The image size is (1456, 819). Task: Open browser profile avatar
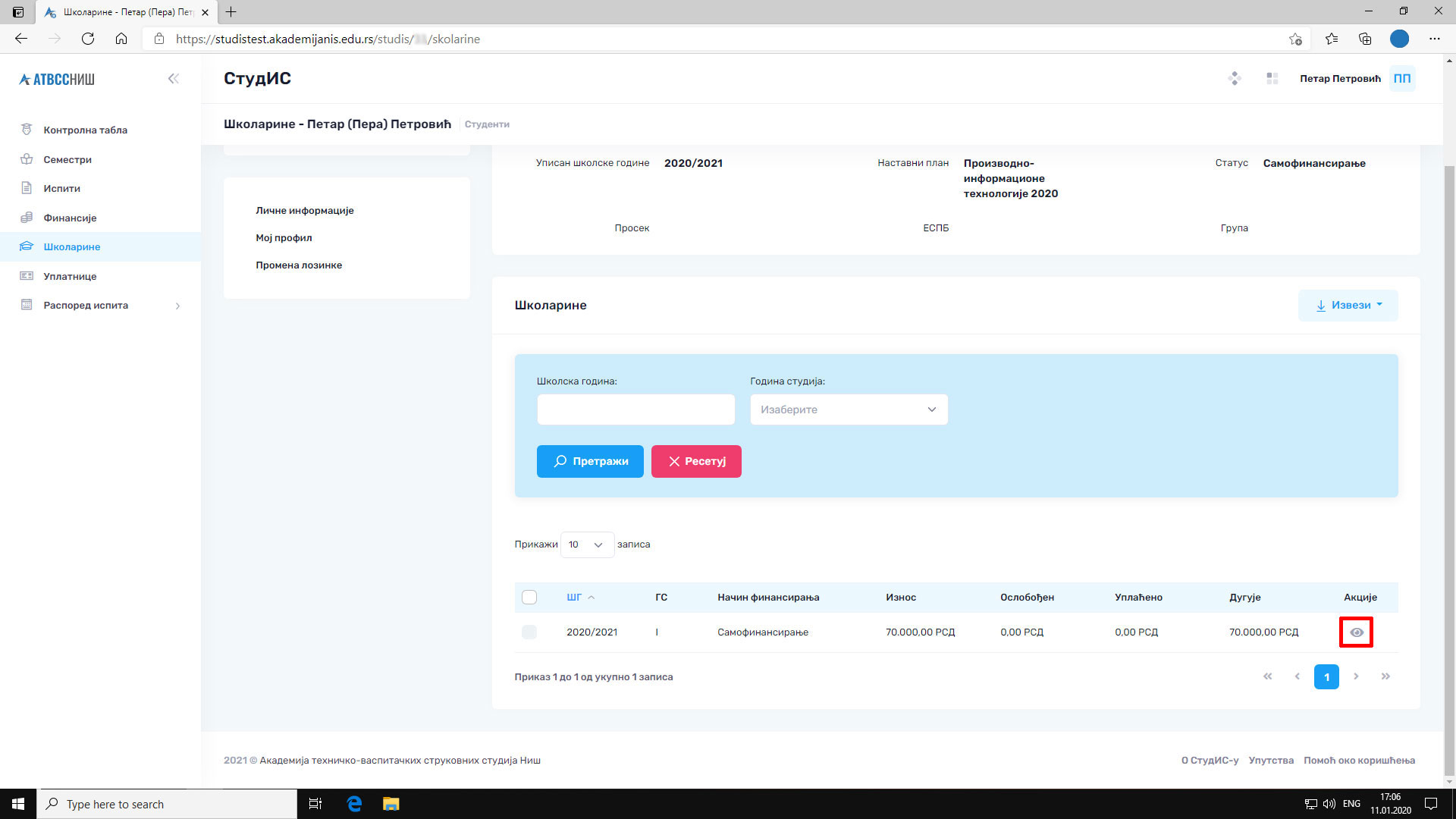pos(1399,39)
